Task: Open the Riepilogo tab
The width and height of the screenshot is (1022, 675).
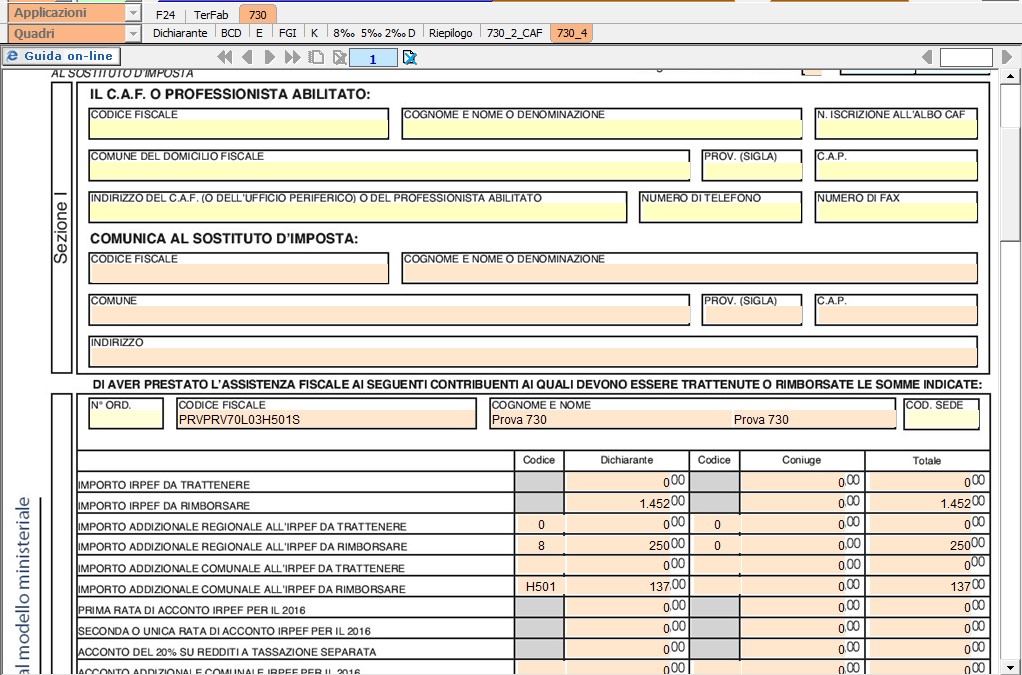Action: pos(450,33)
